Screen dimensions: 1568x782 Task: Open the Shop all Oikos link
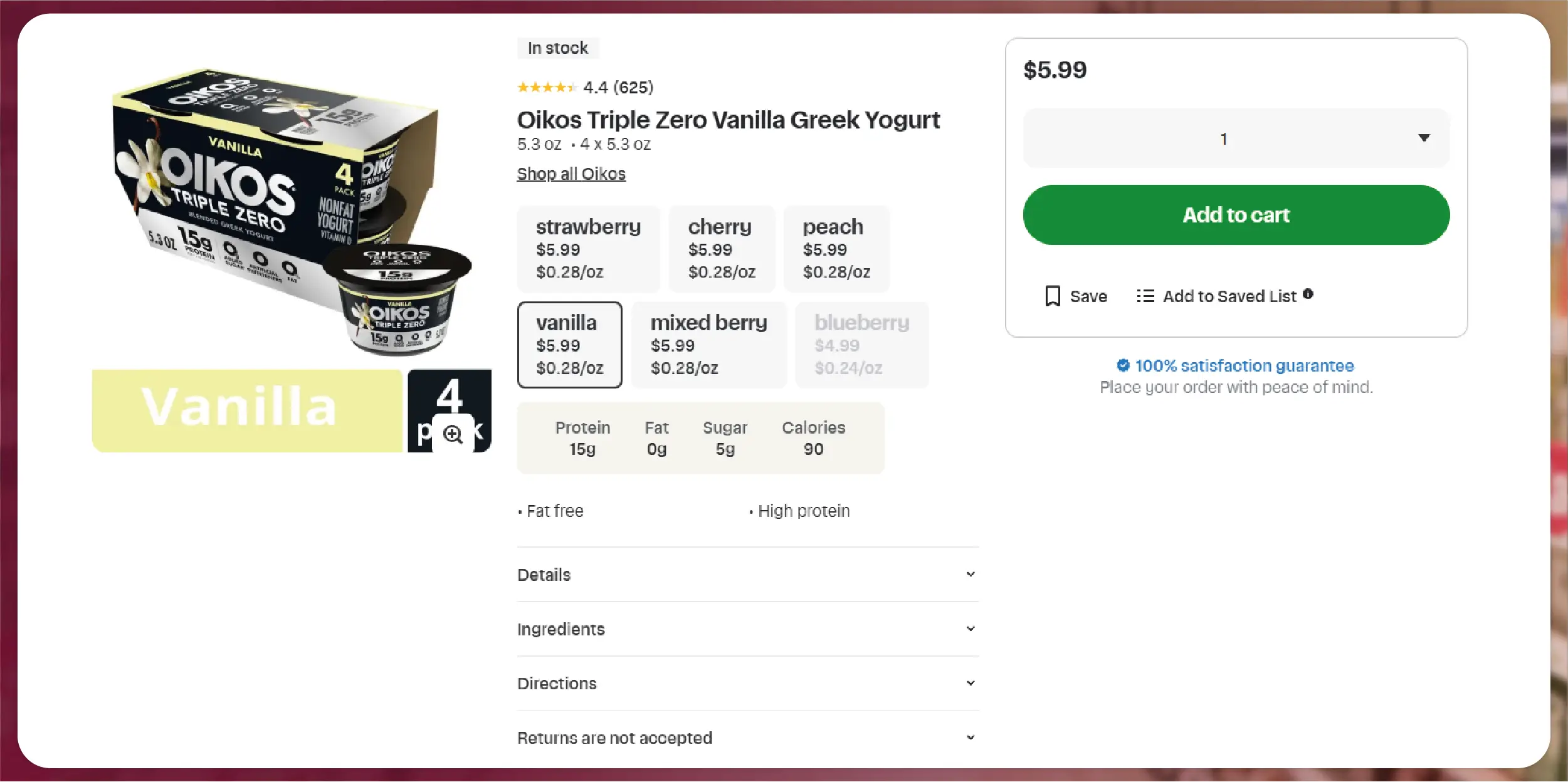coord(571,174)
